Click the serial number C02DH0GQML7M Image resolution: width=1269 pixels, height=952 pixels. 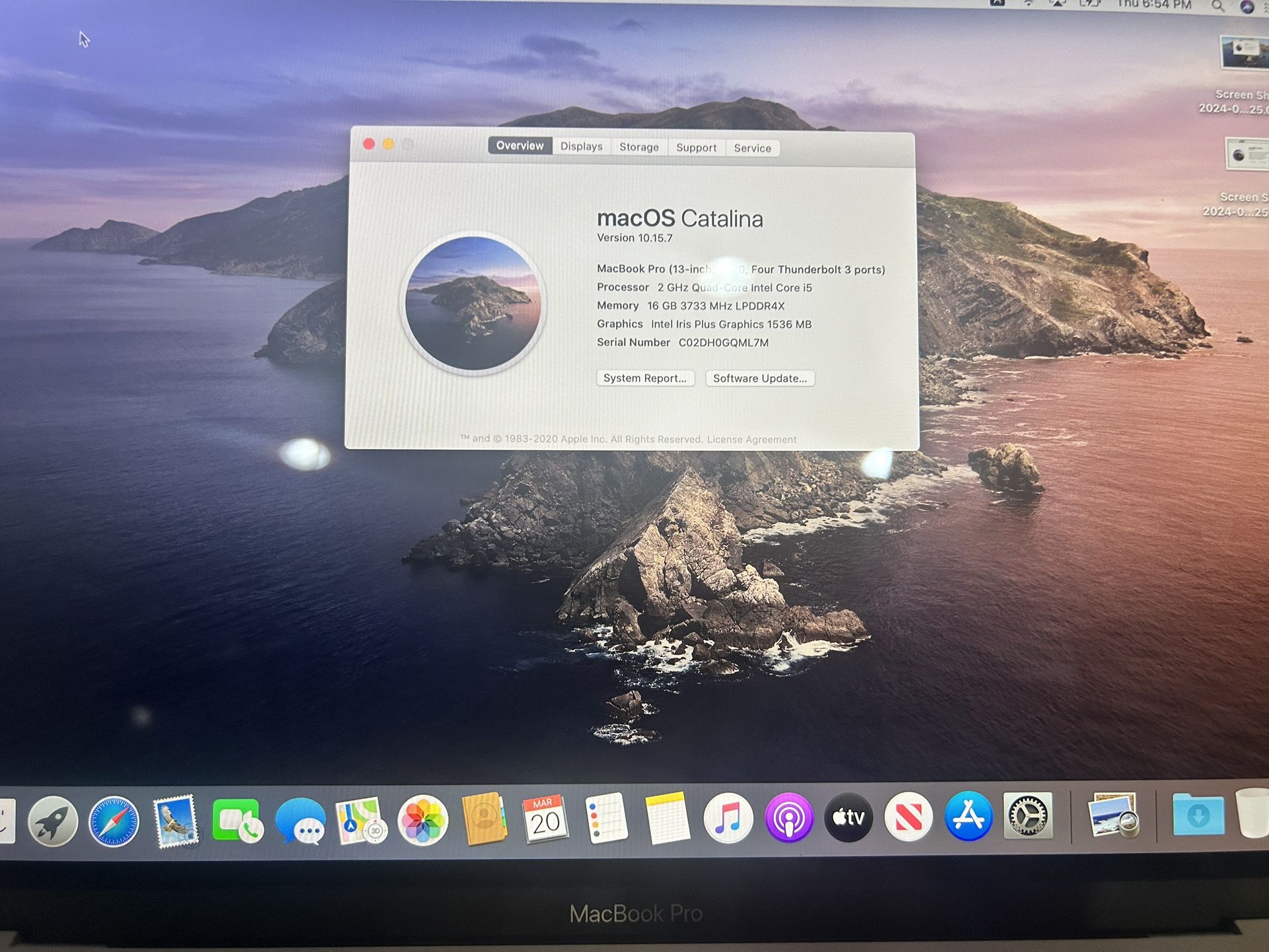[x=724, y=343]
